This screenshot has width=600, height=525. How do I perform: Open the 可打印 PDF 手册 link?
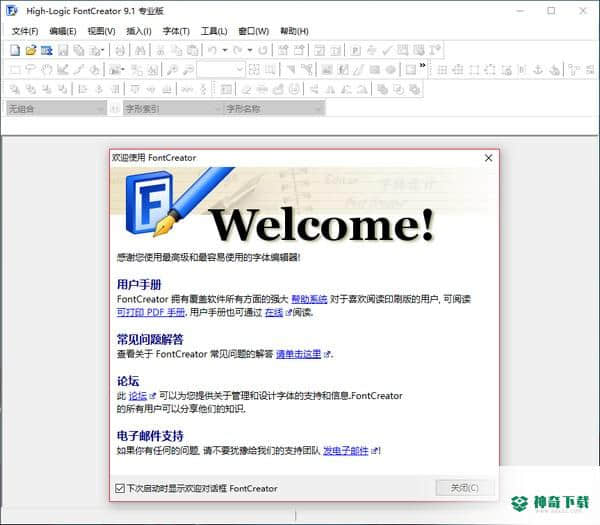pyautogui.click(x=151, y=313)
